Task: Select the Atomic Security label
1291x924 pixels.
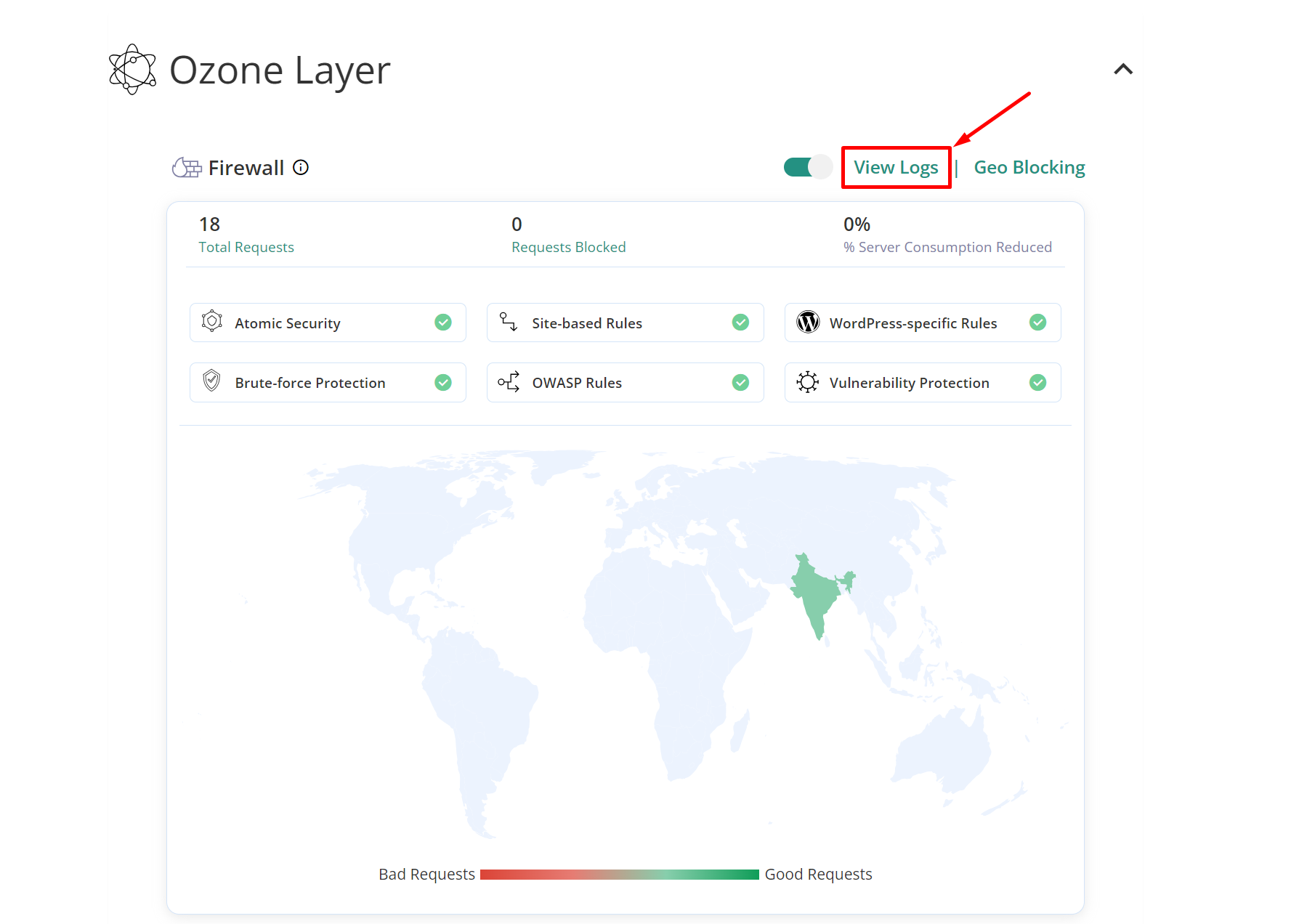Action: 288,323
